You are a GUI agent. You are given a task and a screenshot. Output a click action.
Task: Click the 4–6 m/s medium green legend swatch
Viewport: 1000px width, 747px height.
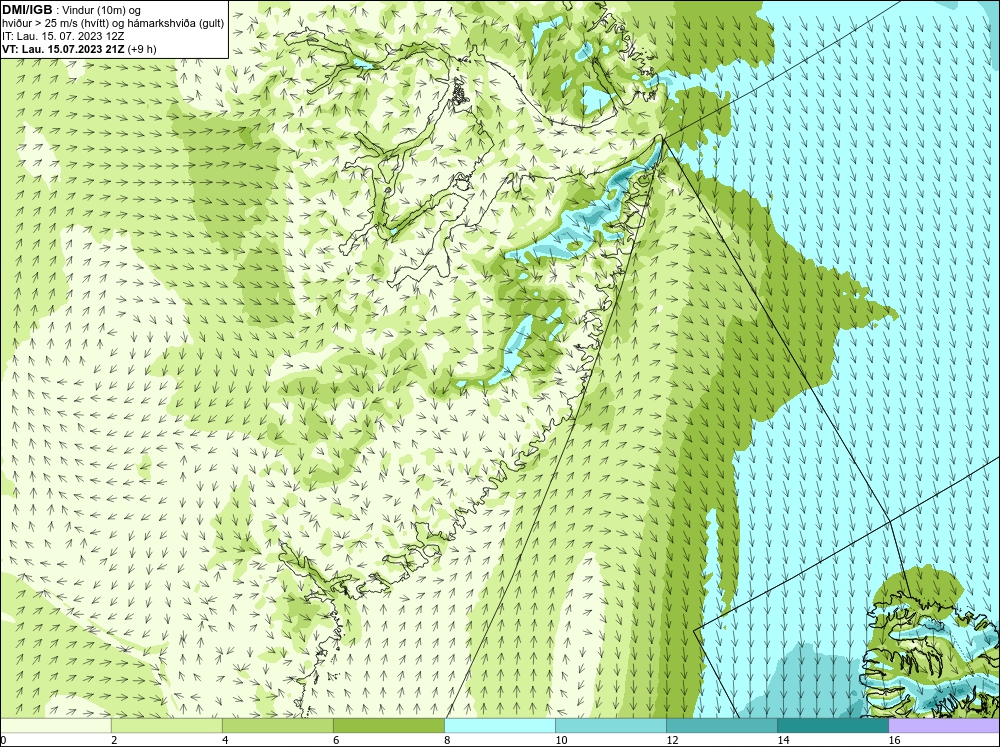point(277,725)
